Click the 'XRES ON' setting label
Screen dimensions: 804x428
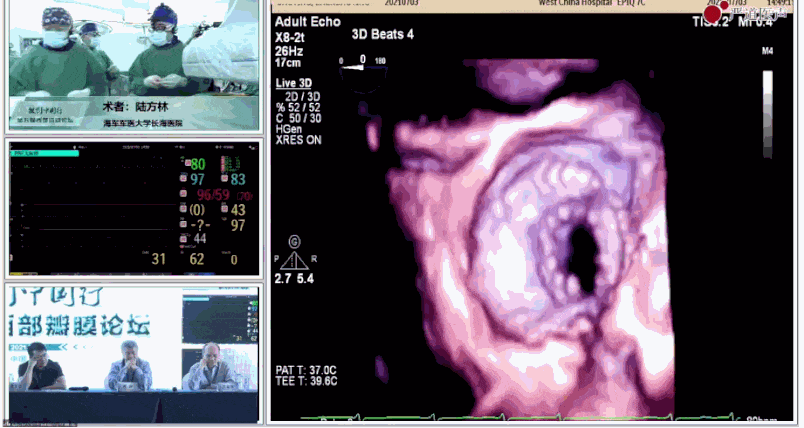(x=298, y=140)
